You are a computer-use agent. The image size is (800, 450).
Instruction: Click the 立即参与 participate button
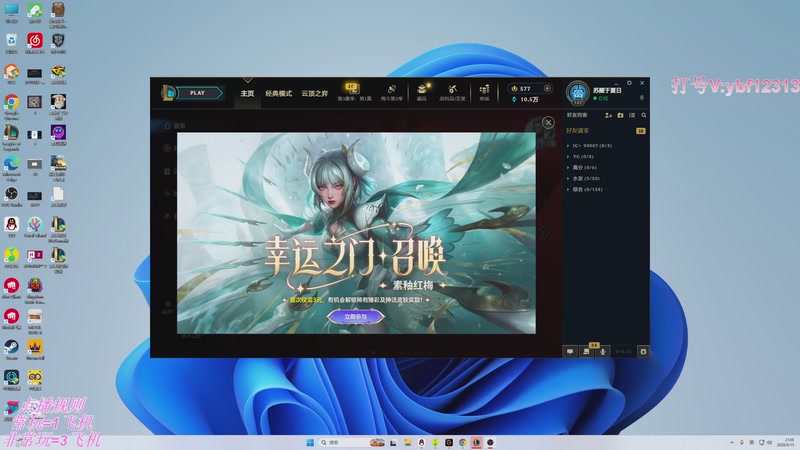pyautogui.click(x=356, y=317)
